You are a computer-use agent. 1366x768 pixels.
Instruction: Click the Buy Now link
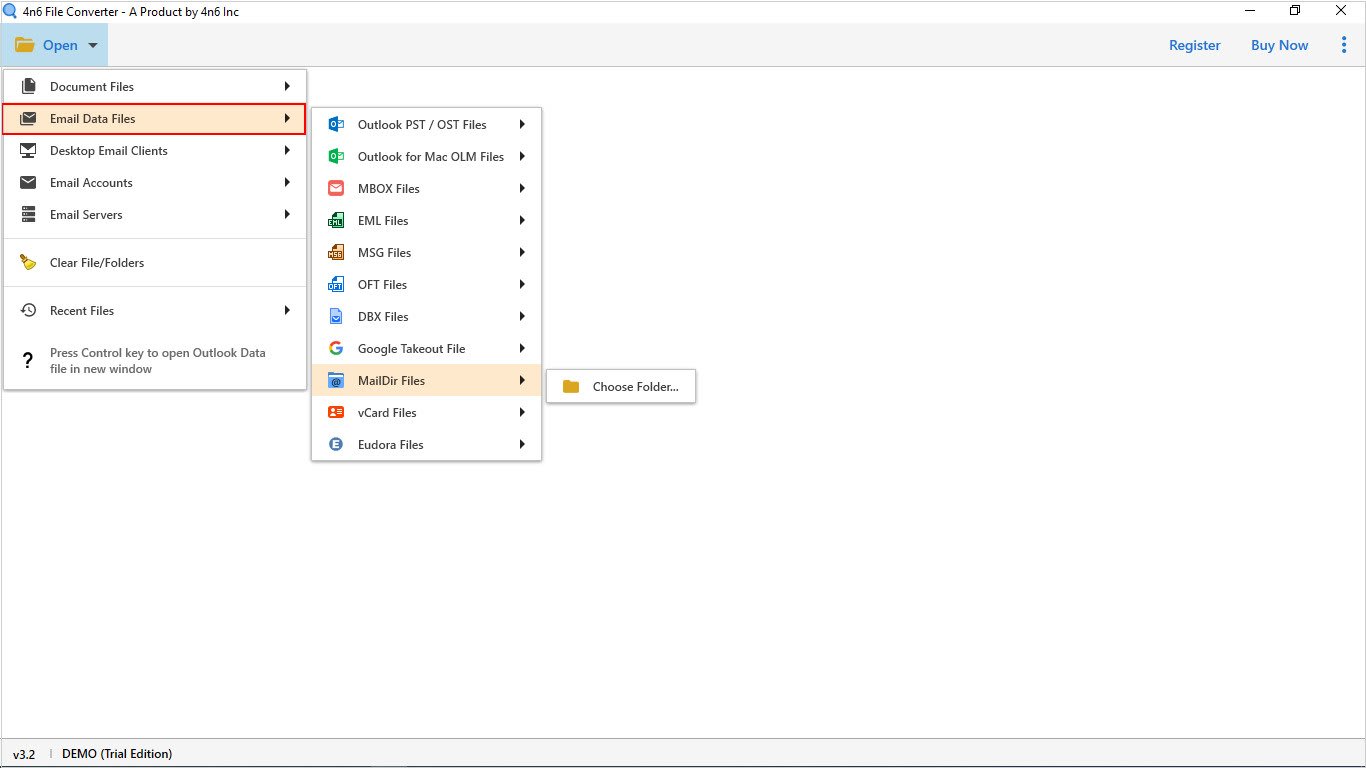click(1279, 45)
